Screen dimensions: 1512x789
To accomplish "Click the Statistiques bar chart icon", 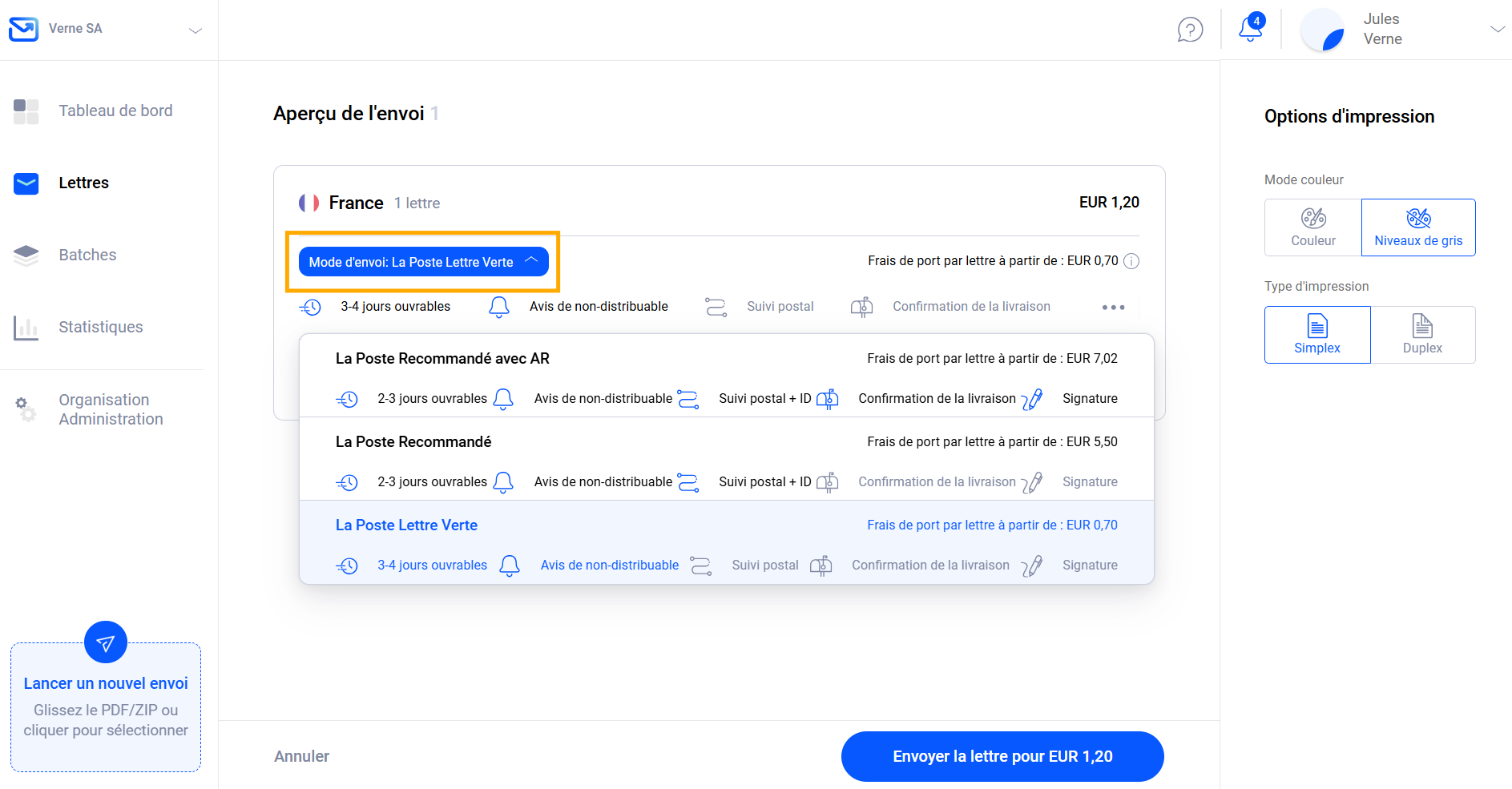I will point(26,328).
